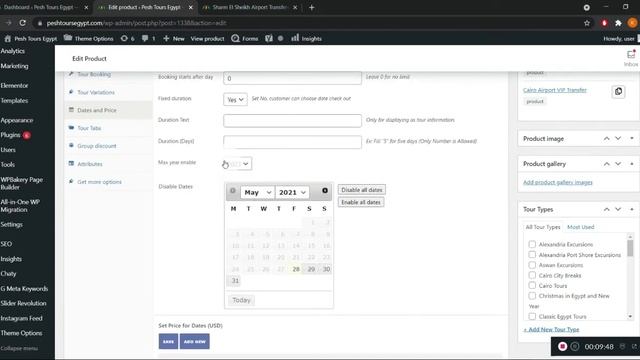The width and height of the screenshot is (640, 360).
Task: Move Product gallery panel down
Action: click(x=618, y=164)
